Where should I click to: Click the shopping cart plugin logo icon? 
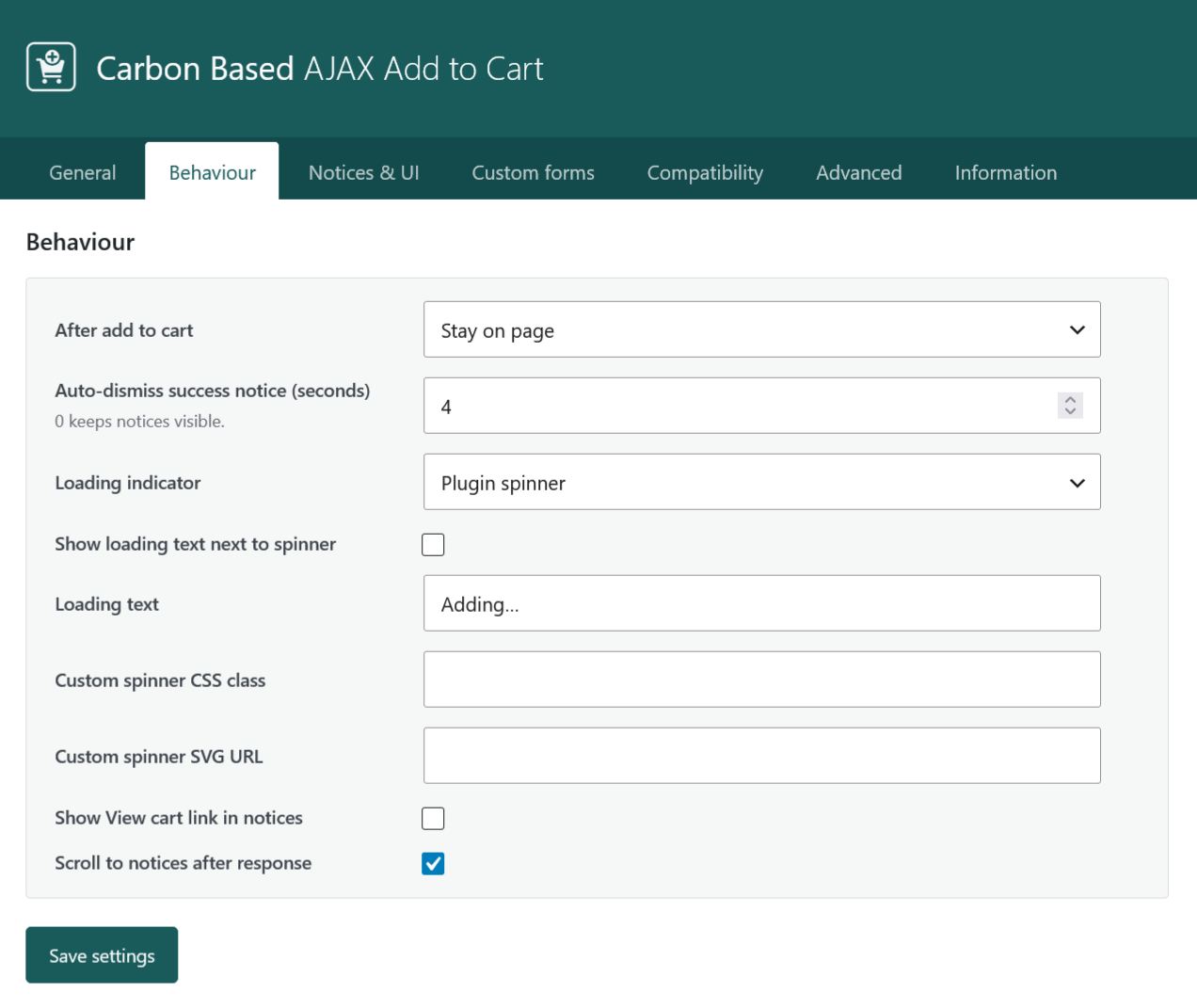pyautogui.click(x=51, y=67)
